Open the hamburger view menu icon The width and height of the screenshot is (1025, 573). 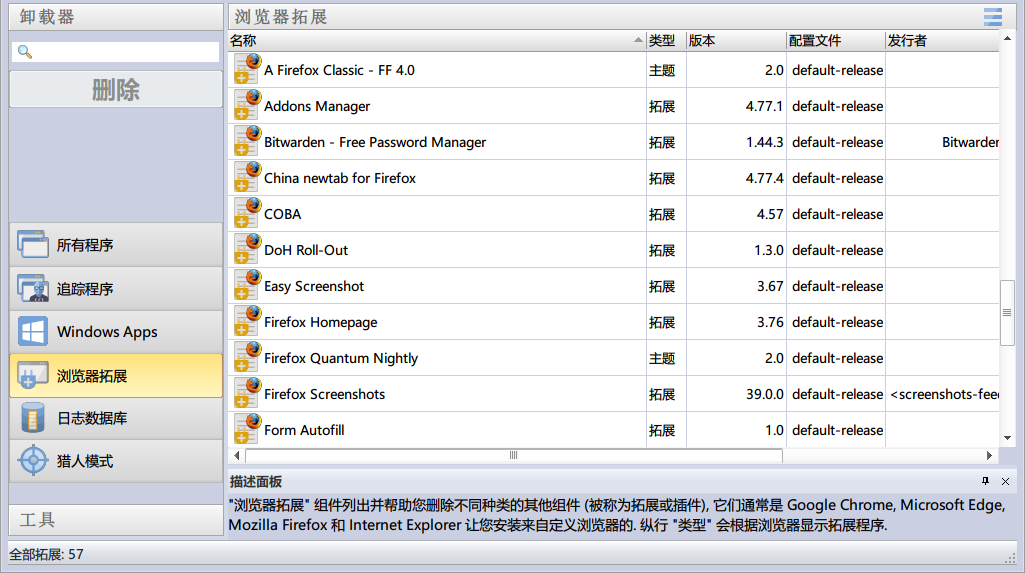[x=992, y=16]
